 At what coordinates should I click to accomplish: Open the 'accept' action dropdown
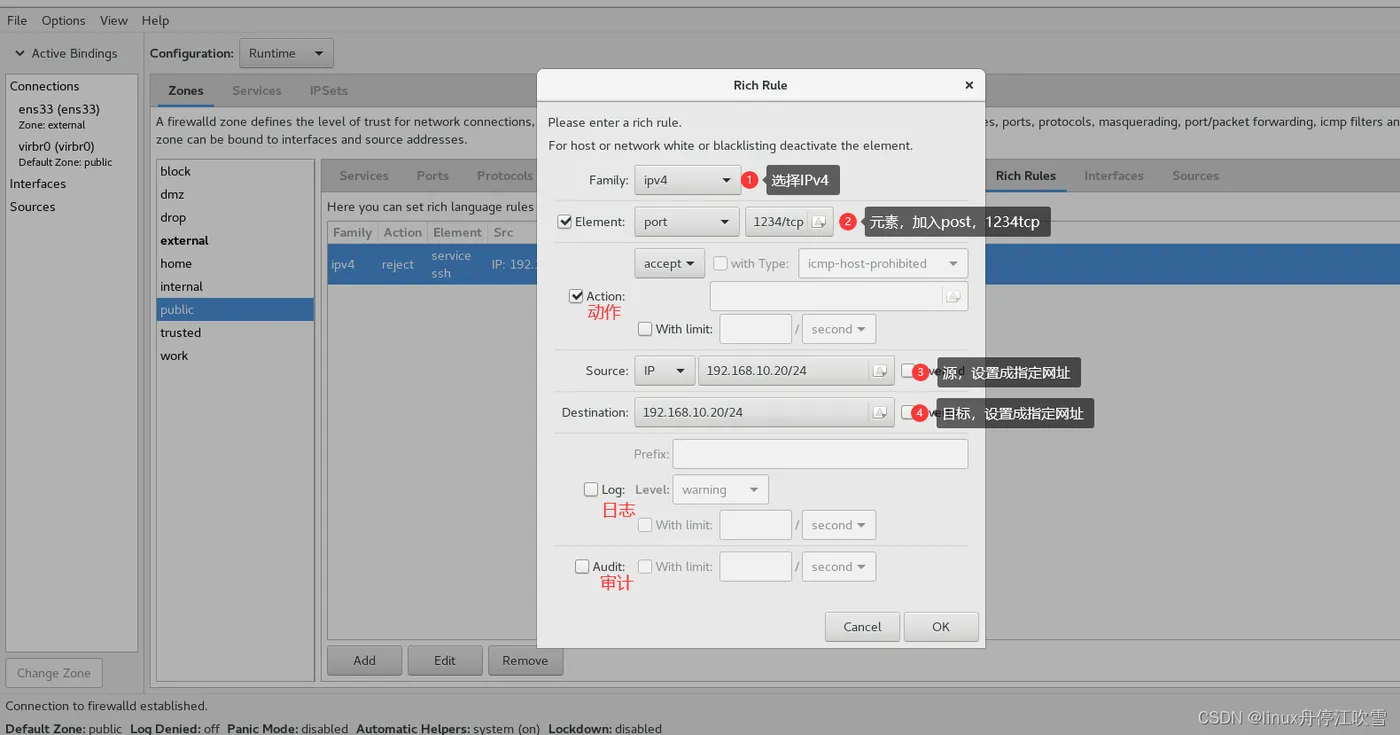pyautogui.click(x=670, y=264)
